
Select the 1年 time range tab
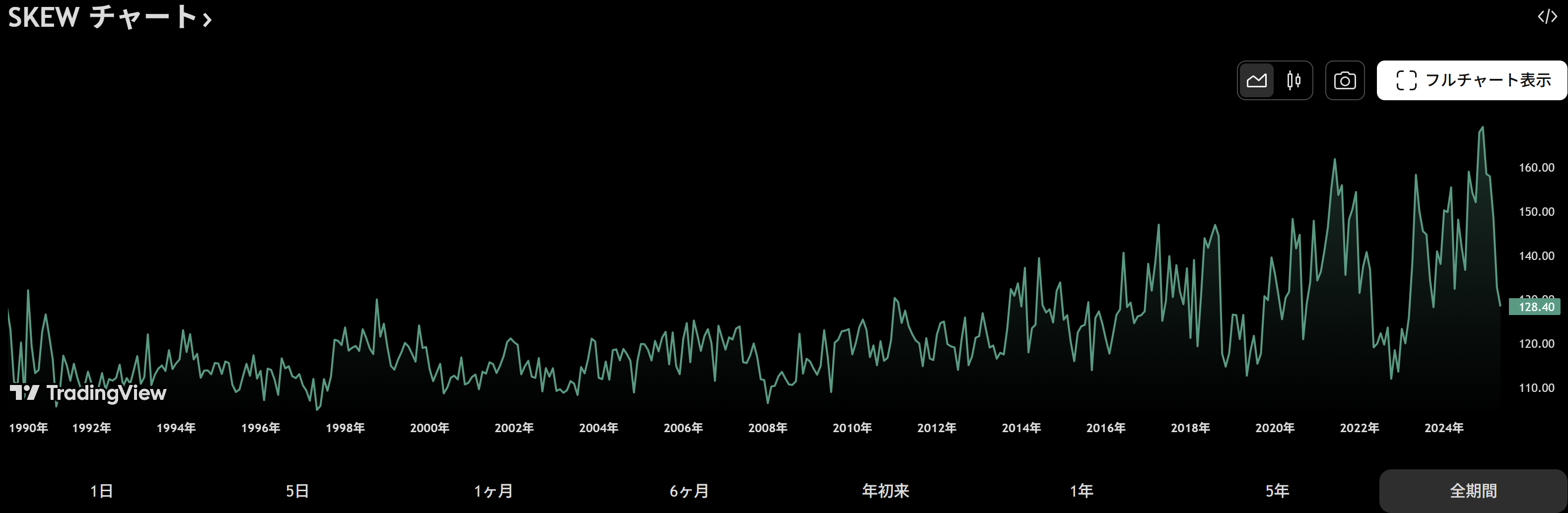point(1082,491)
